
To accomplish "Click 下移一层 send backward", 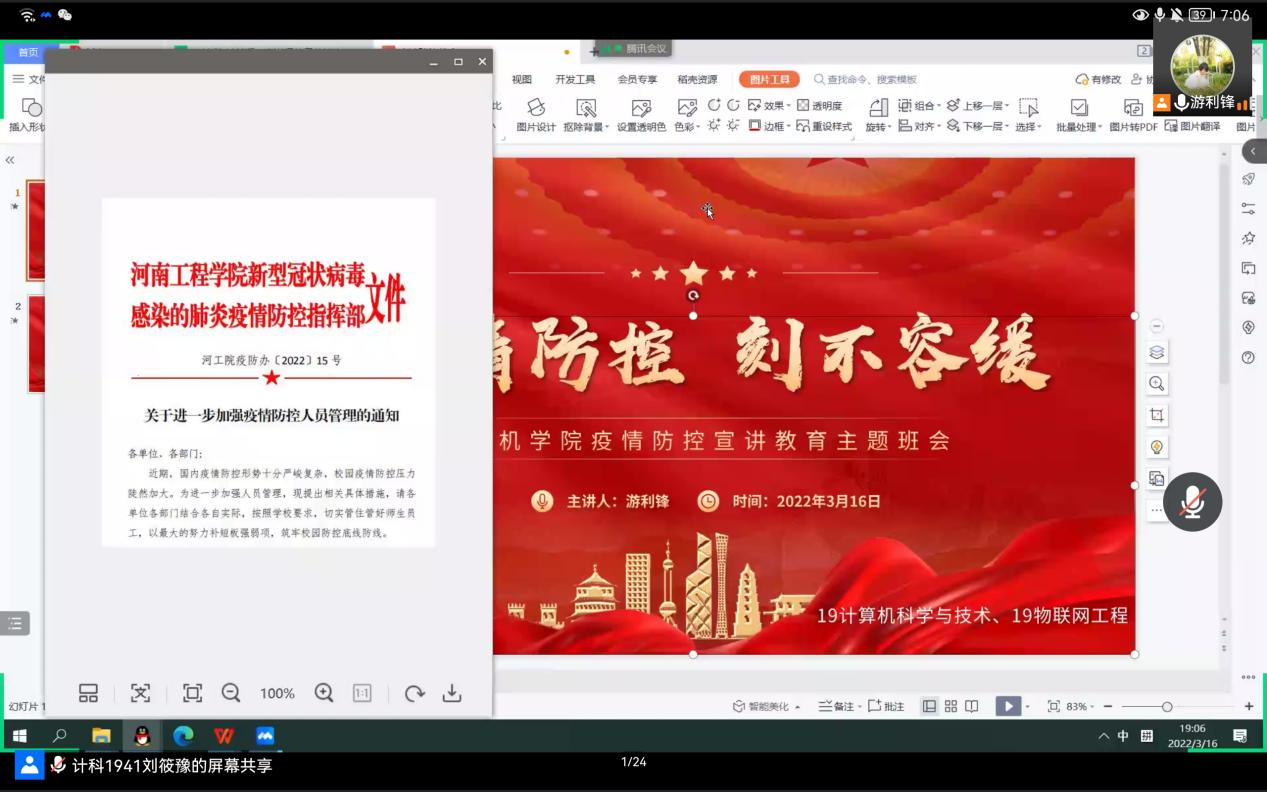I will click(x=977, y=126).
